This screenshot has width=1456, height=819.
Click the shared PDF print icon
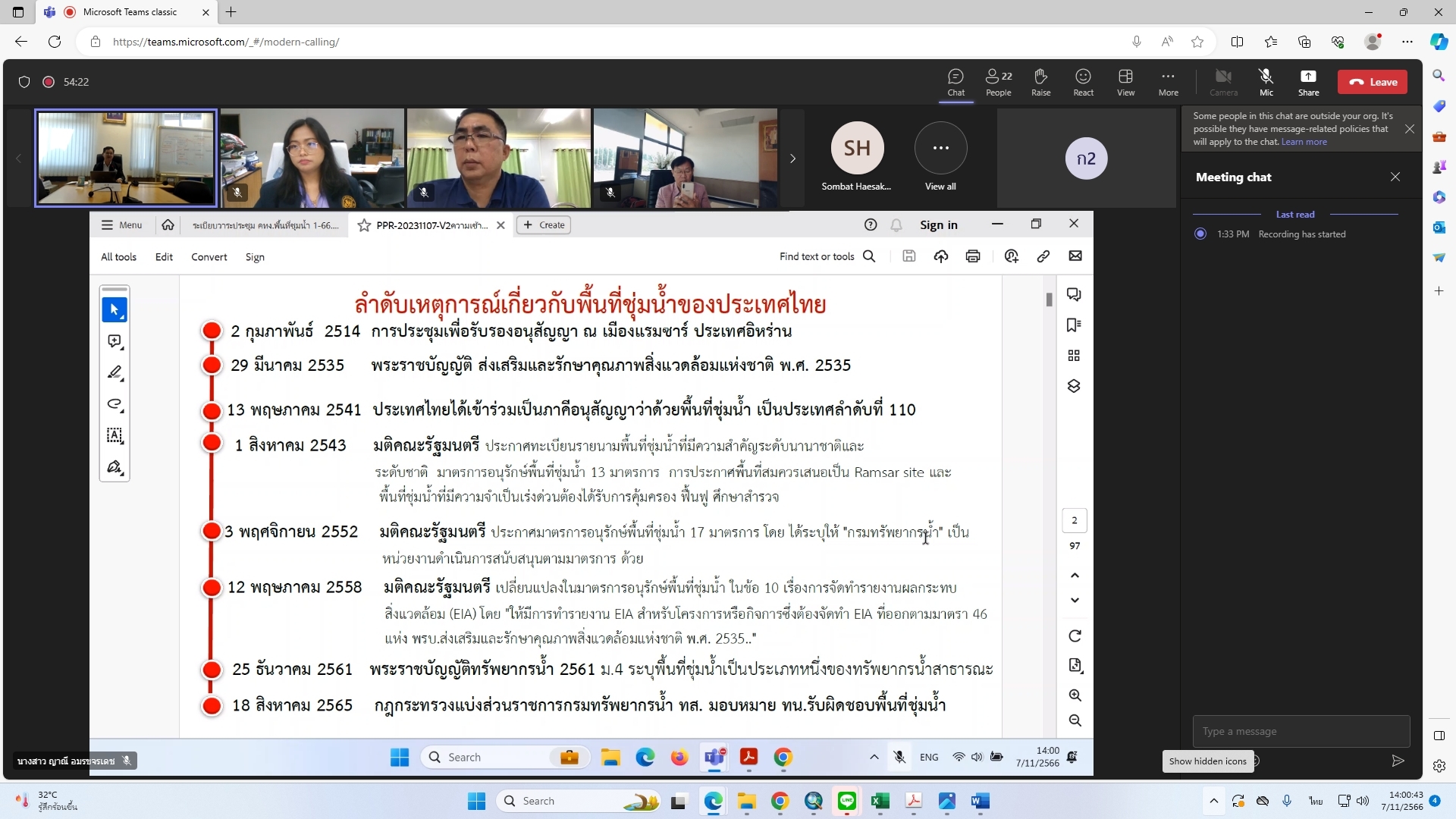tap(973, 256)
